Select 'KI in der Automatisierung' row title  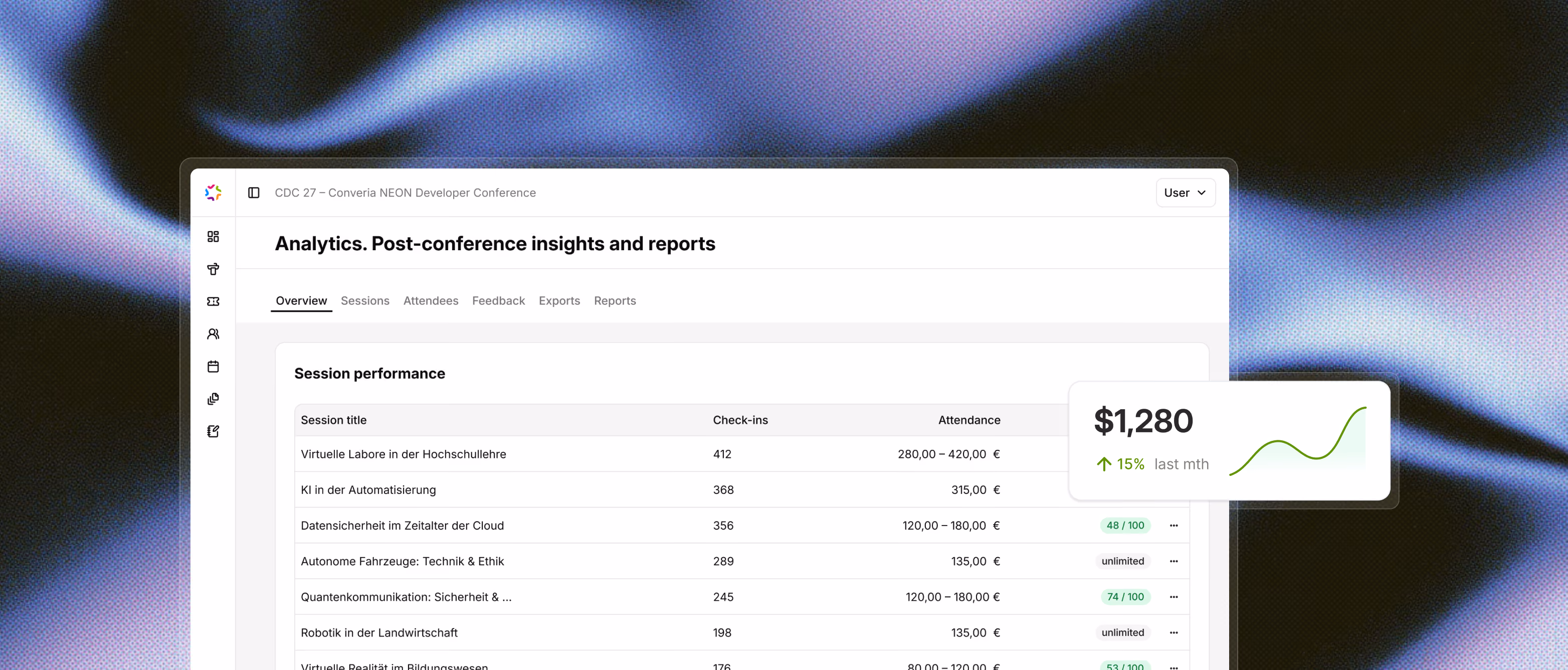(x=368, y=490)
